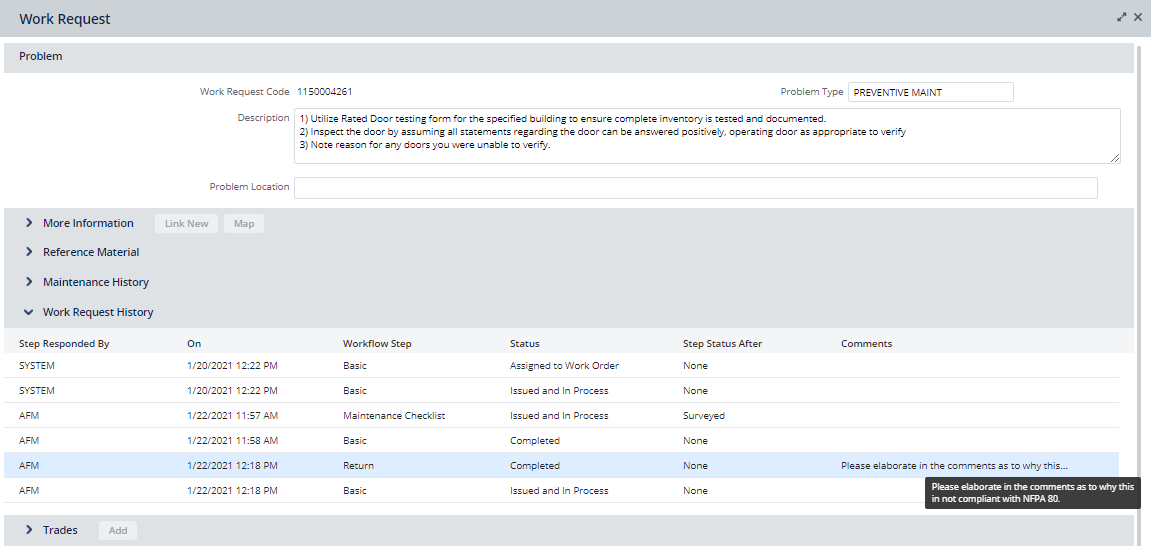The image size is (1151, 546).
Task: Click the second SYSTEM row's Issued and In Process cell
Action: tap(559, 390)
